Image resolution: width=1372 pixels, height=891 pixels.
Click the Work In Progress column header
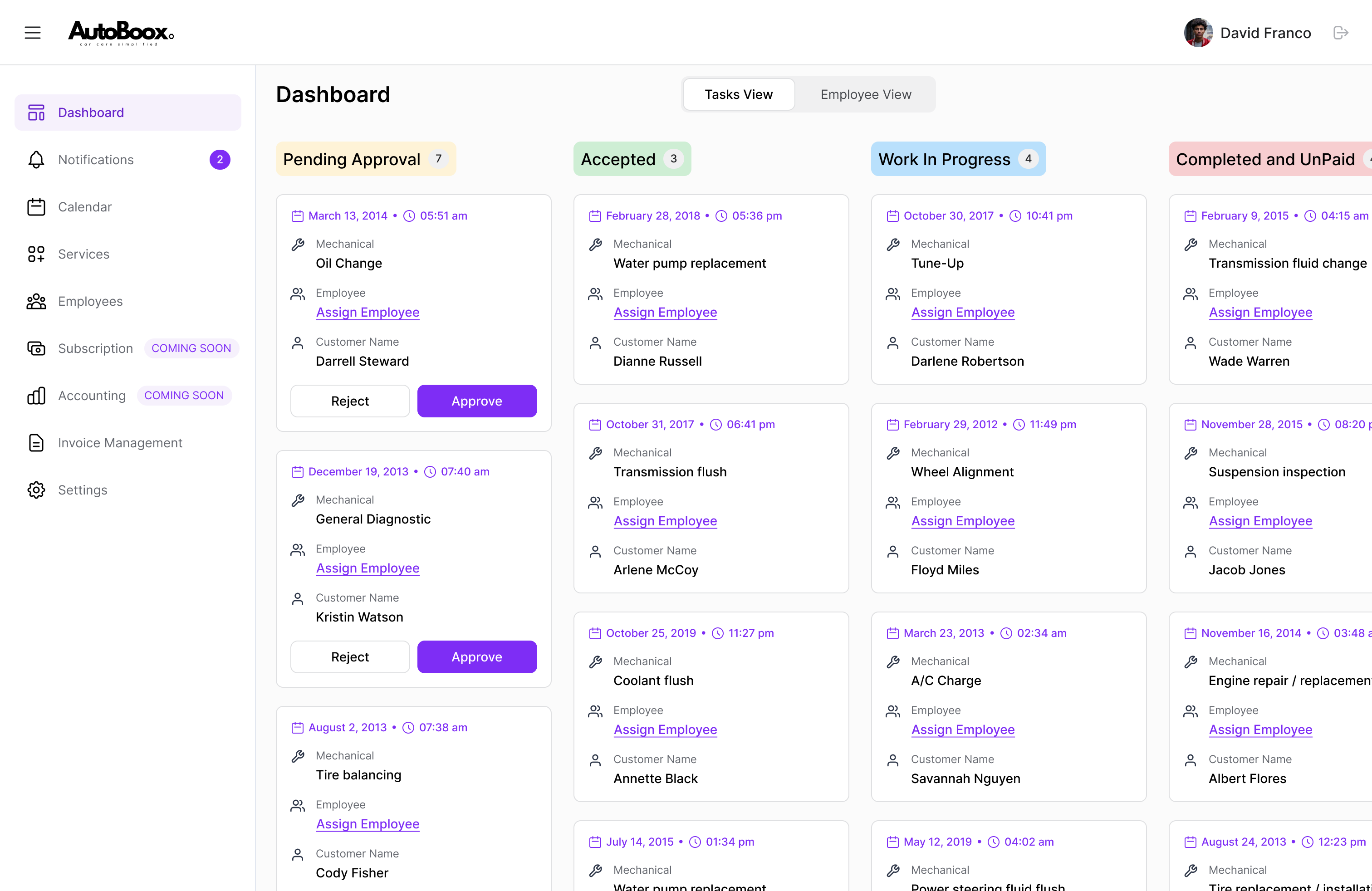958,159
